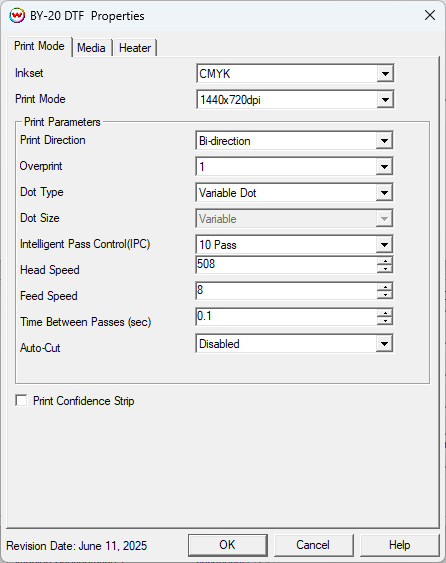Open the Inkset dropdown showing CMYK

pyautogui.click(x=295, y=74)
